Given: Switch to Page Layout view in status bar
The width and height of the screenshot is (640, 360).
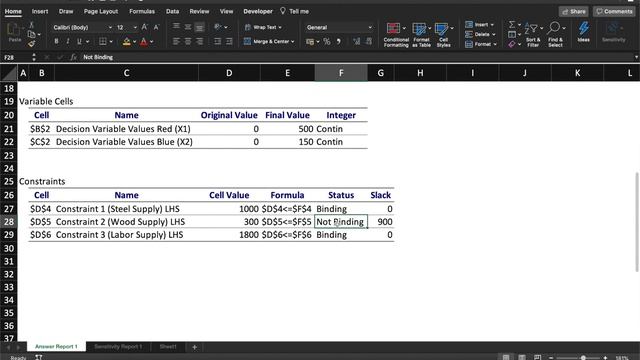Looking at the screenshot, I should (x=522, y=358).
